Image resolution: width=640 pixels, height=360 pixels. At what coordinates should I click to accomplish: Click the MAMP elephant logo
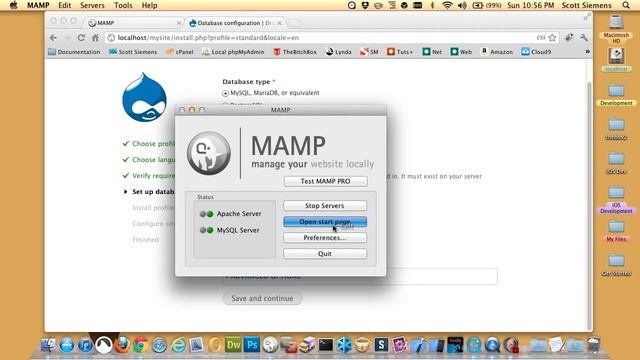click(209, 153)
